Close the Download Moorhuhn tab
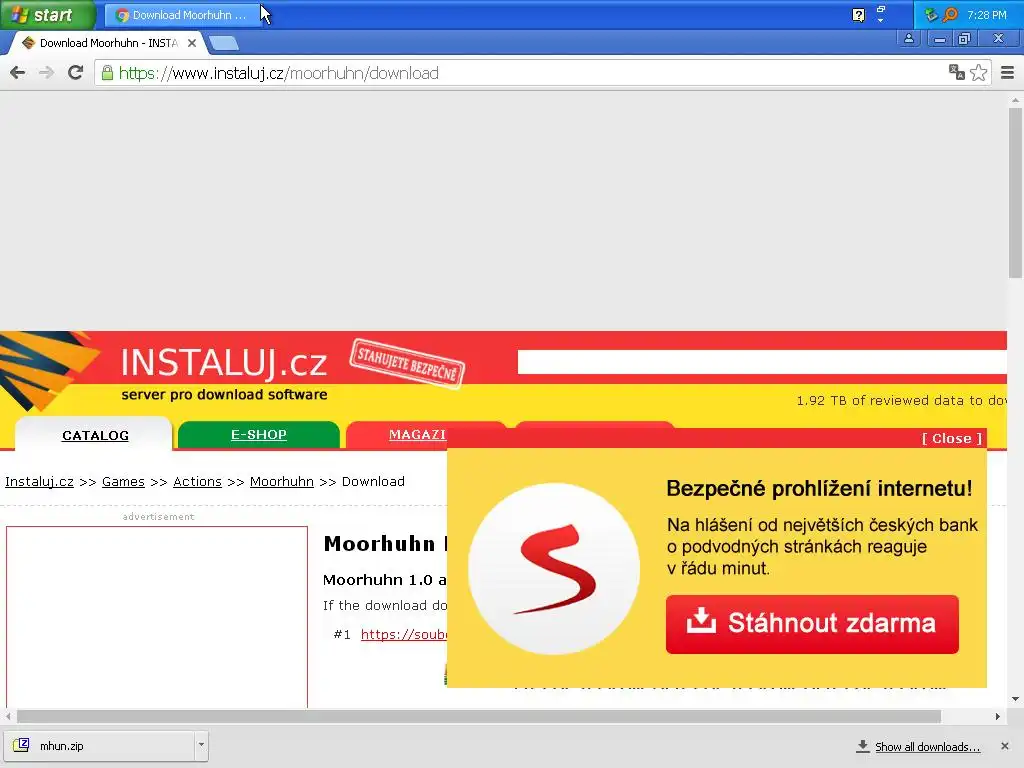Image resolution: width=1024 pixels, height=768 pixels. tap(192, 43)
